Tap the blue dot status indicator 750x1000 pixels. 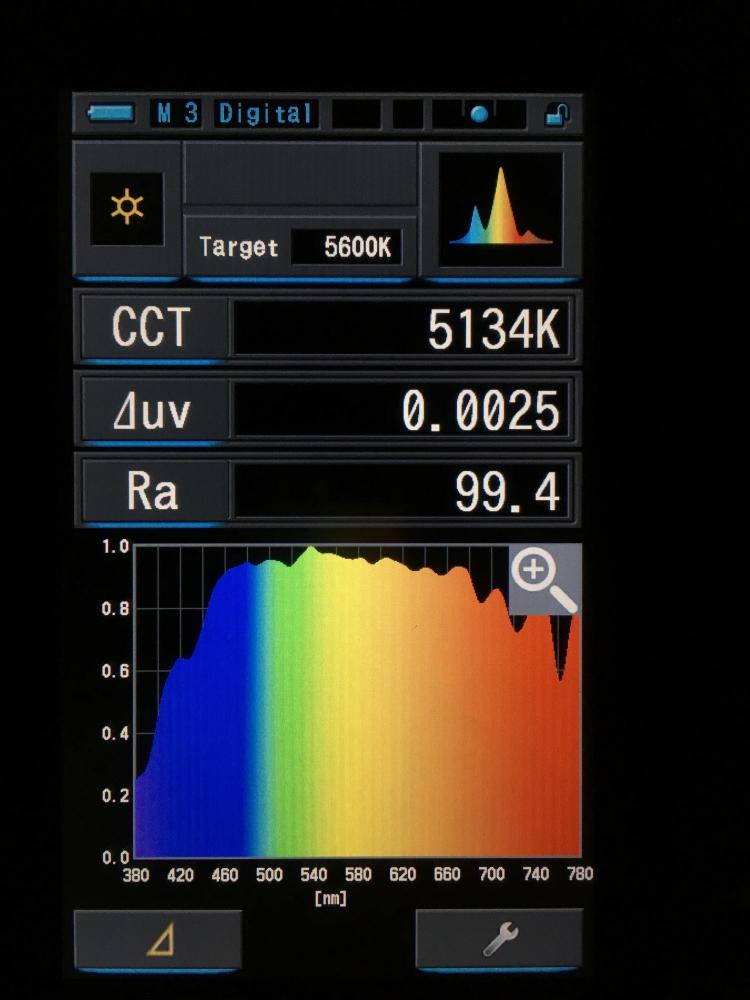tap(479, 114)
